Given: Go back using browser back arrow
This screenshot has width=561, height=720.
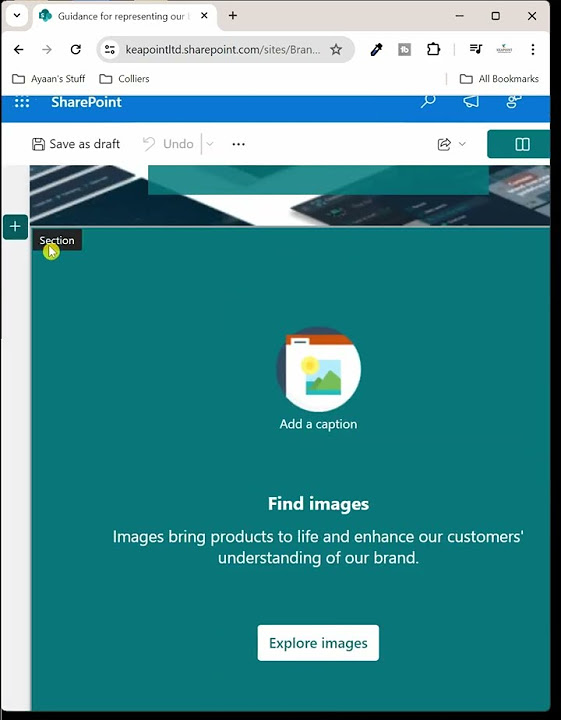Looking at the screenshot, I should coord(18,49).
